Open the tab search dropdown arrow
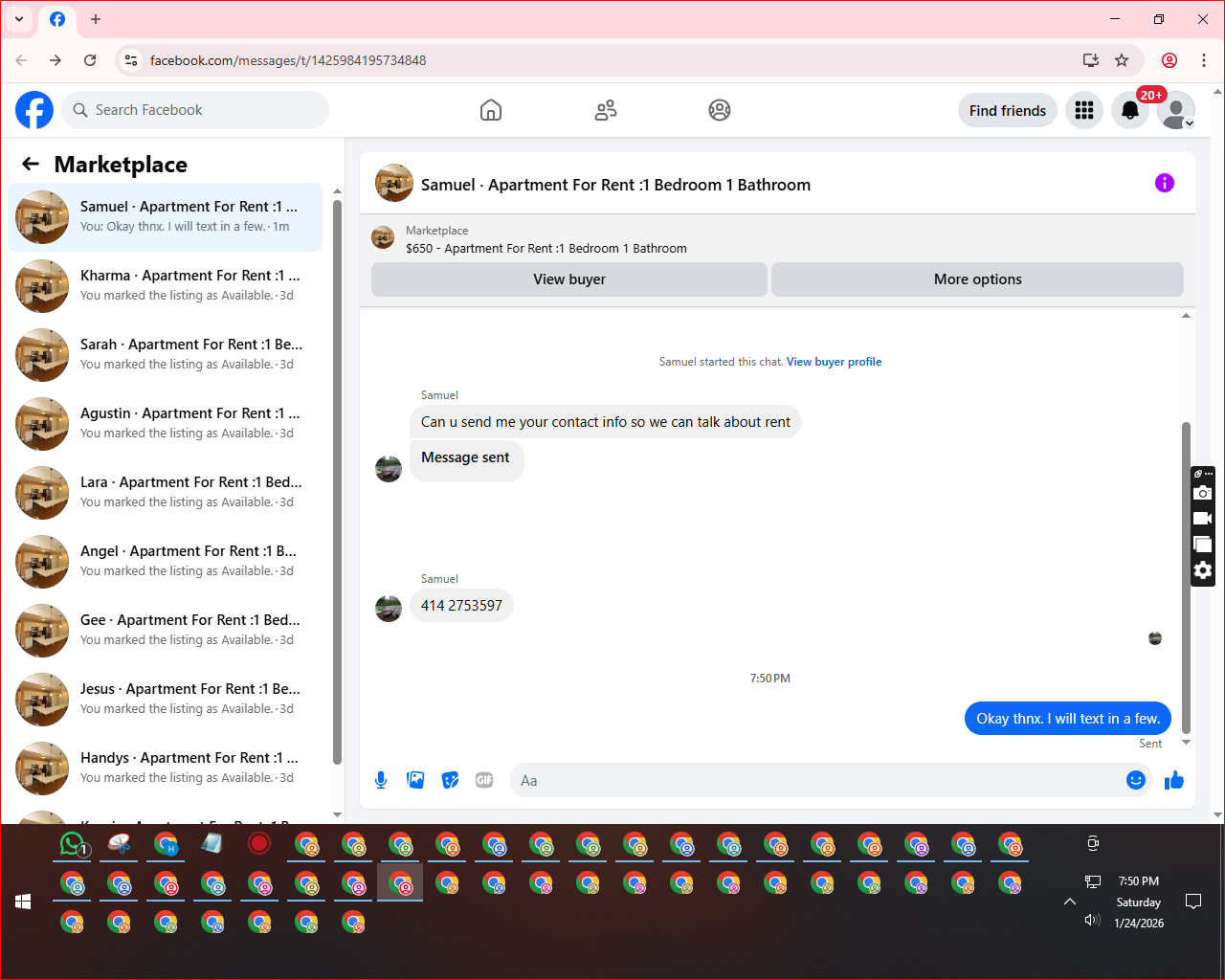Viewport: 1225px width, 980px height. tap(19, 19)
